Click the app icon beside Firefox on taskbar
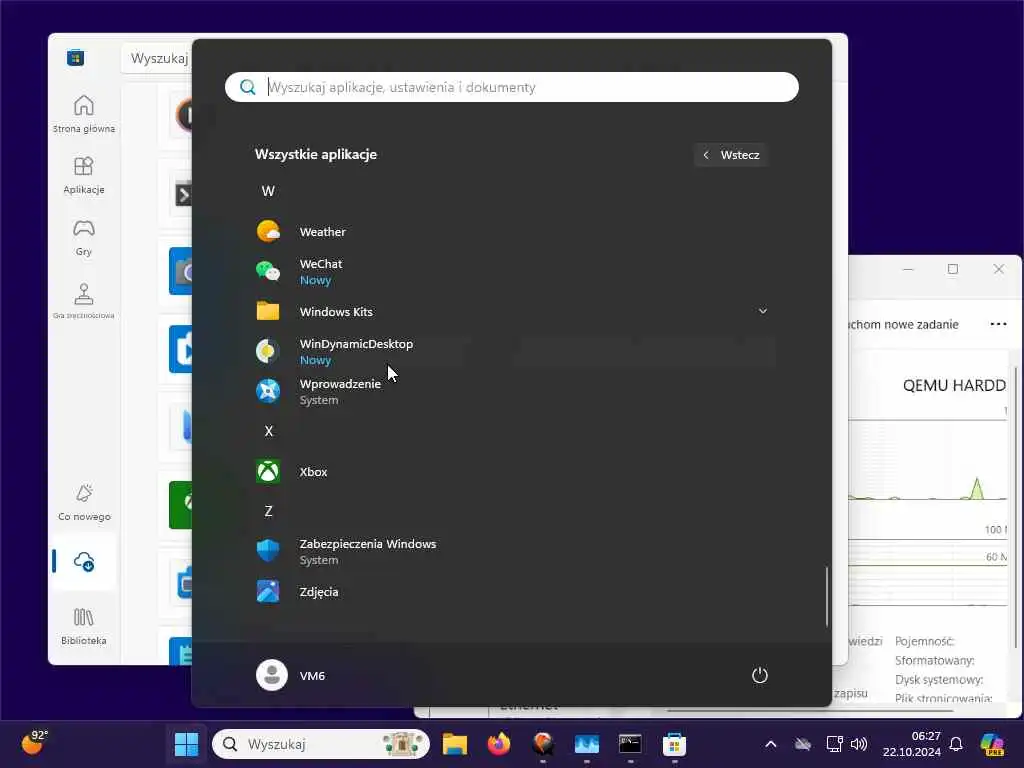This screenshot has width=1024, height=768. point(543,744)
